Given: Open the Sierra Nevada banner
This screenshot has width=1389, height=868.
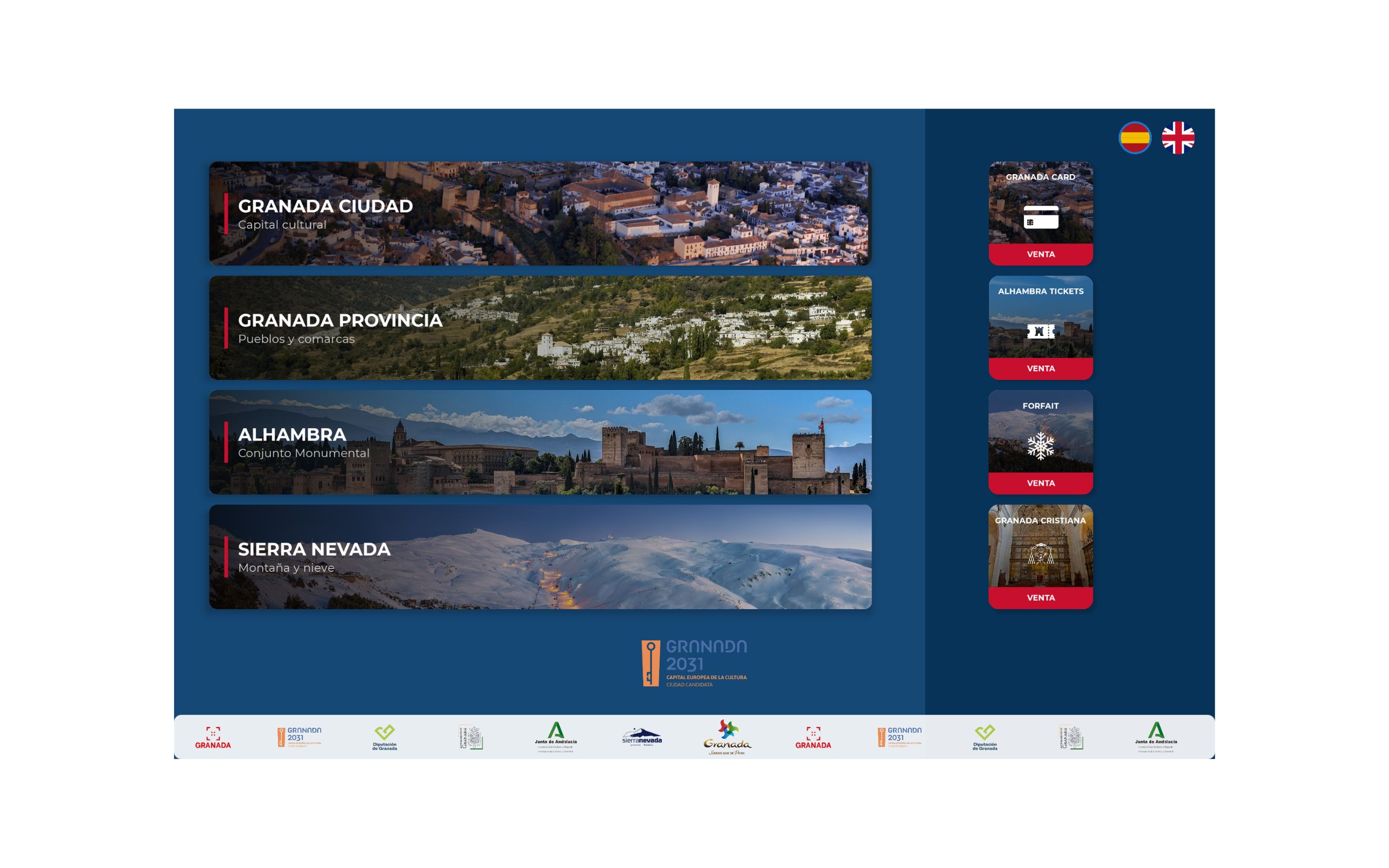Looking at the screenshot, I should click(x=540, y=557).
